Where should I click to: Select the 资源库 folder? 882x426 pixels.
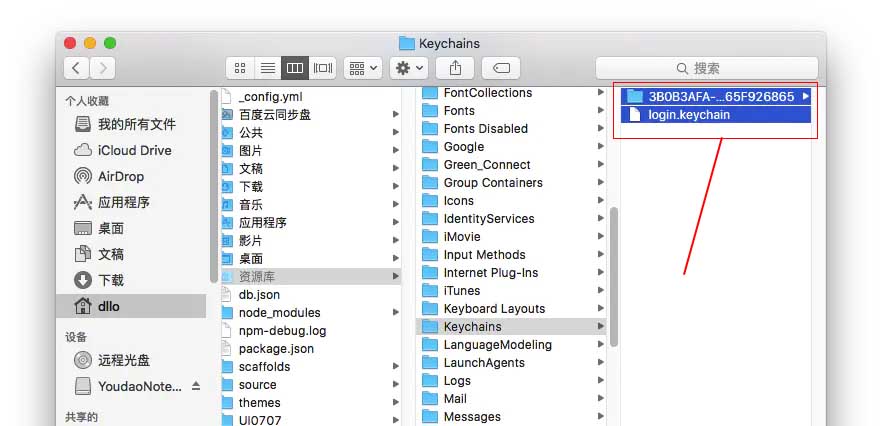[x=311, y=276]
